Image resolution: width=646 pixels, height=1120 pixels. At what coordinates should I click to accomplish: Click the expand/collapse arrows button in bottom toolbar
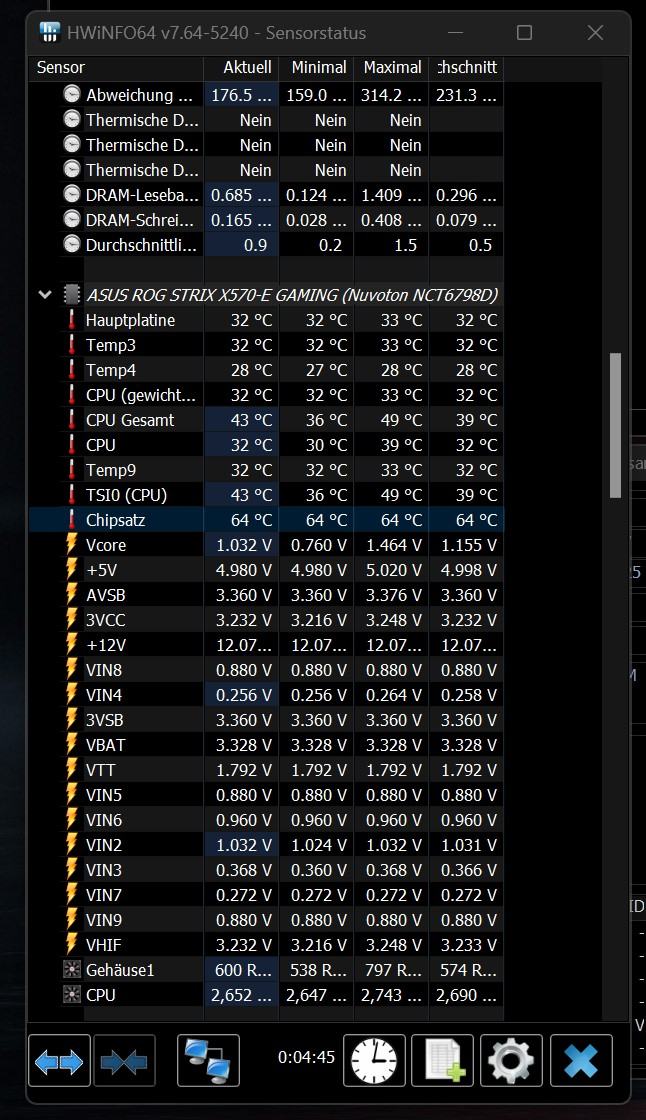click(x=59, y=1061)
